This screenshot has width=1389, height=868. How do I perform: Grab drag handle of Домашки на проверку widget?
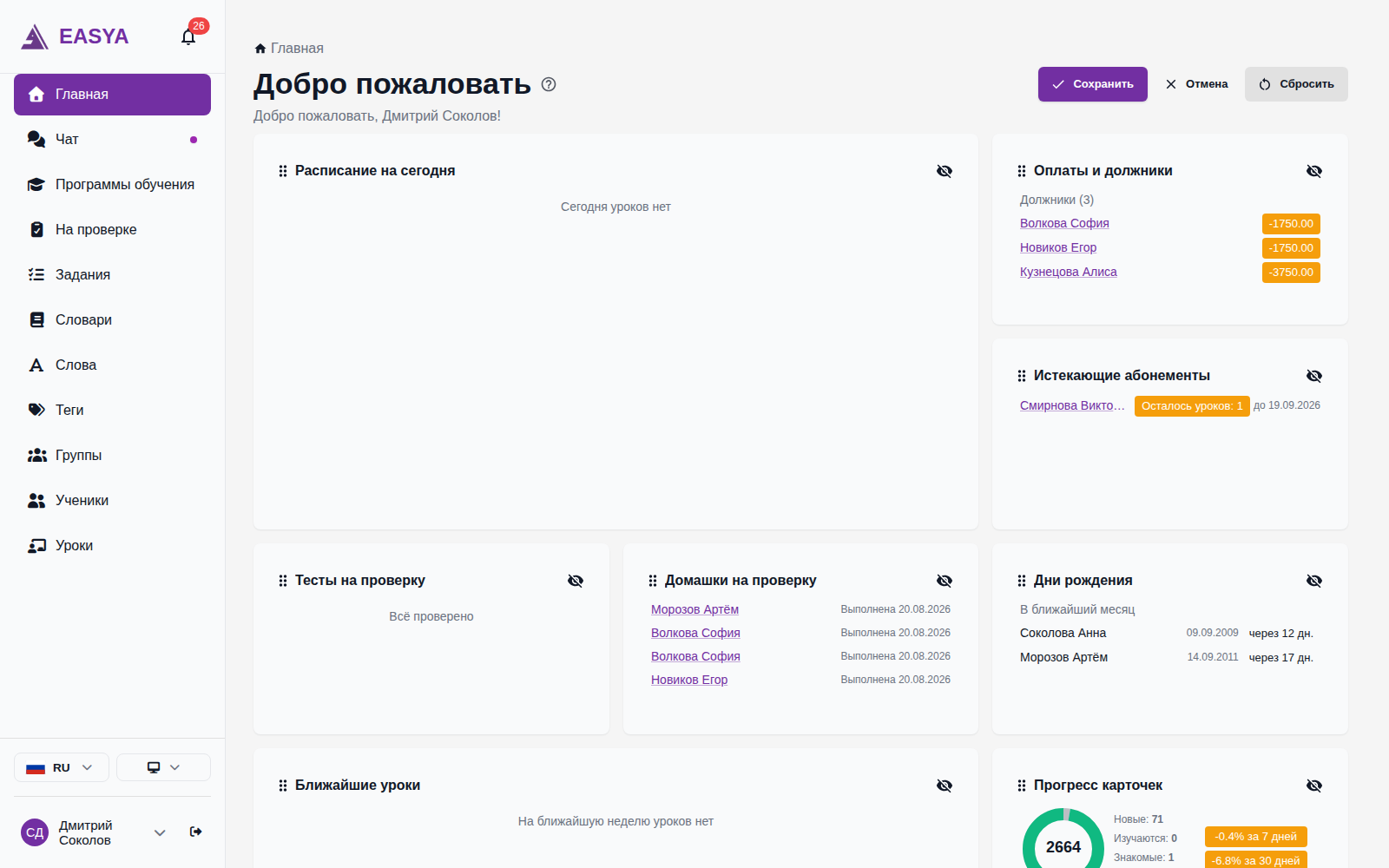[x=653, y=581]
